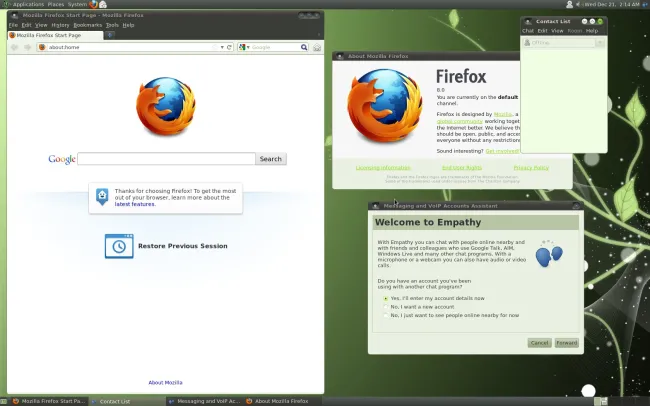This screenshot has height=406, width=650.
Task: Click the menu logo left of Applications
Action: pos(6,4)
